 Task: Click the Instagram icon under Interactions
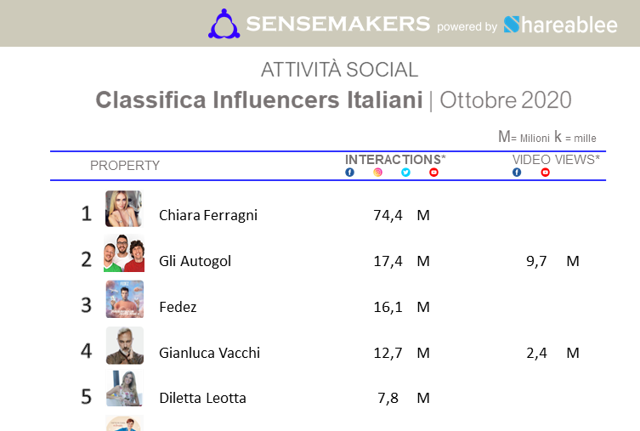coord(378,172)
